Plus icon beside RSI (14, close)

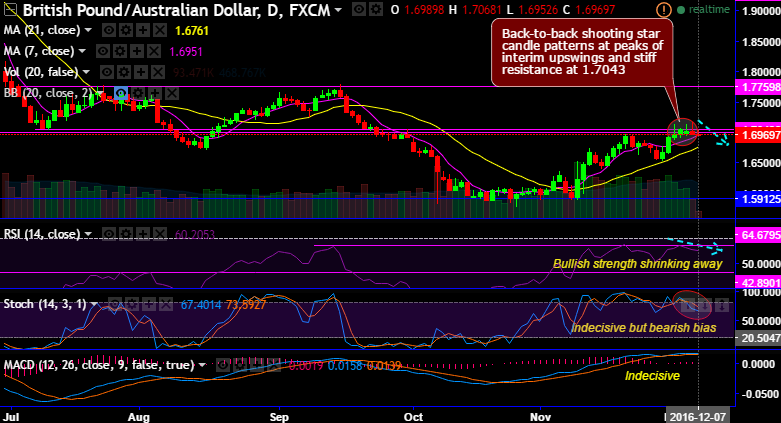142,234
